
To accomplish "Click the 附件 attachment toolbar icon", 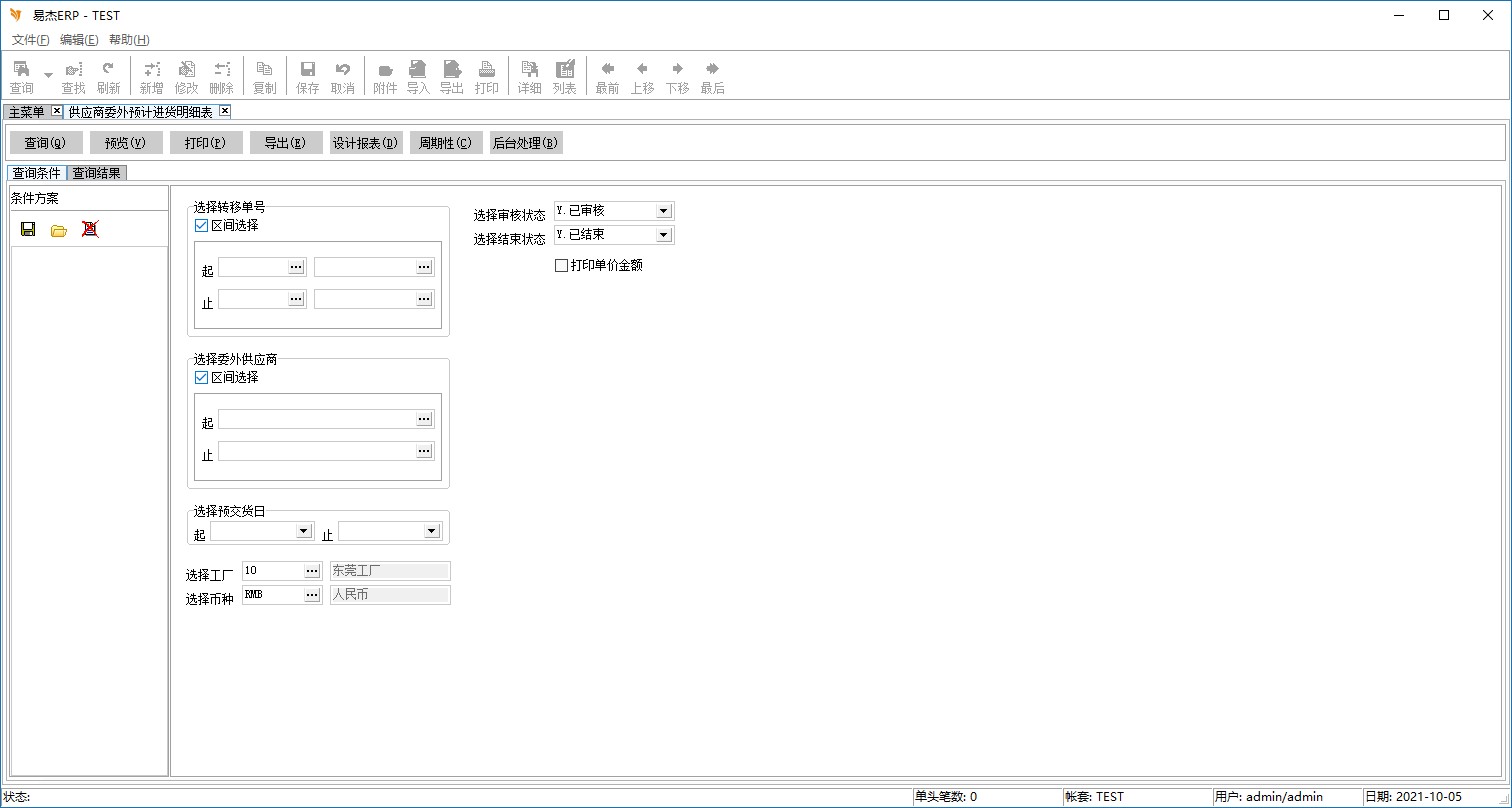I will click(x=385, y=76).
